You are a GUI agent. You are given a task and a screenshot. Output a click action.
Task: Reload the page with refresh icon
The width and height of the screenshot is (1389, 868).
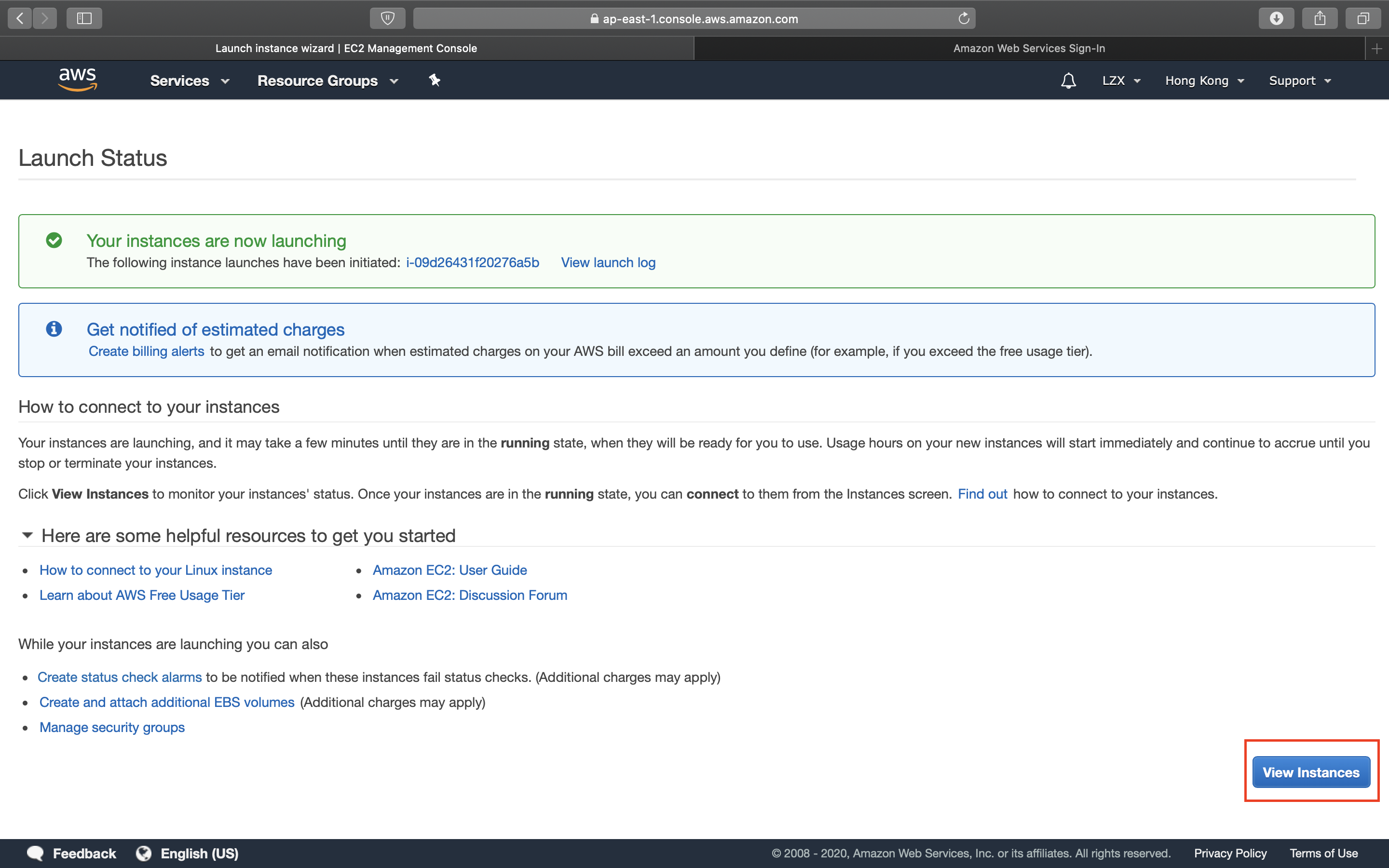(x=964, y=18)
